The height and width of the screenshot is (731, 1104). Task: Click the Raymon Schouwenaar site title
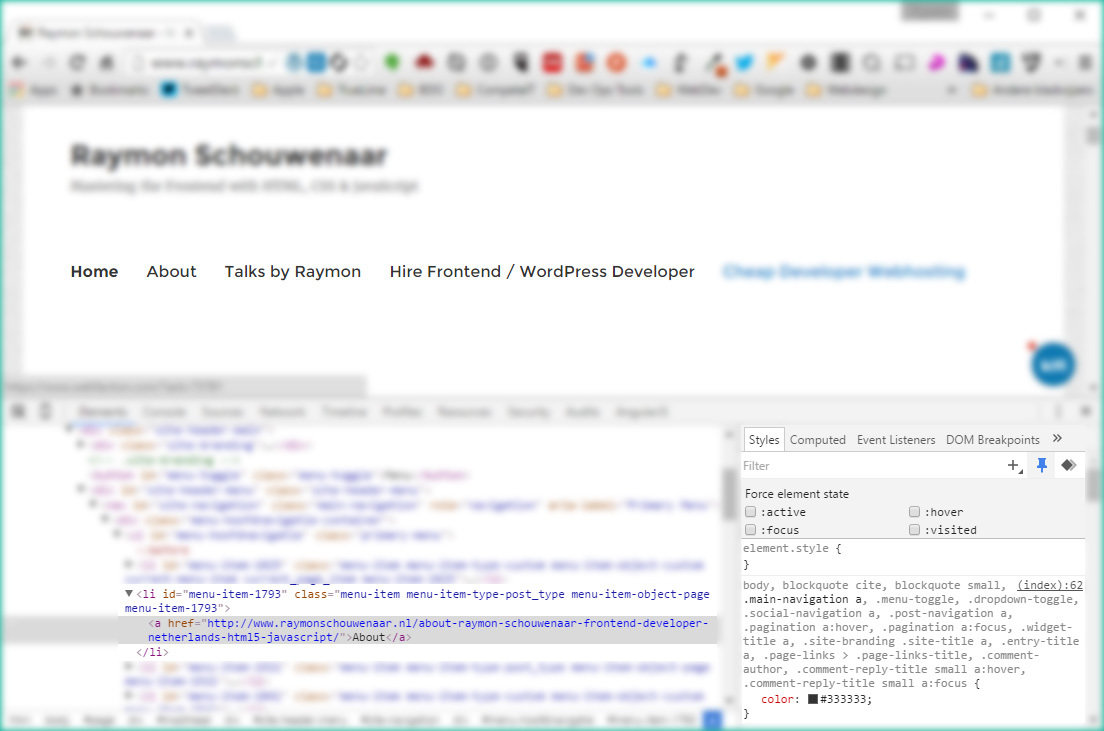(229, 155)
